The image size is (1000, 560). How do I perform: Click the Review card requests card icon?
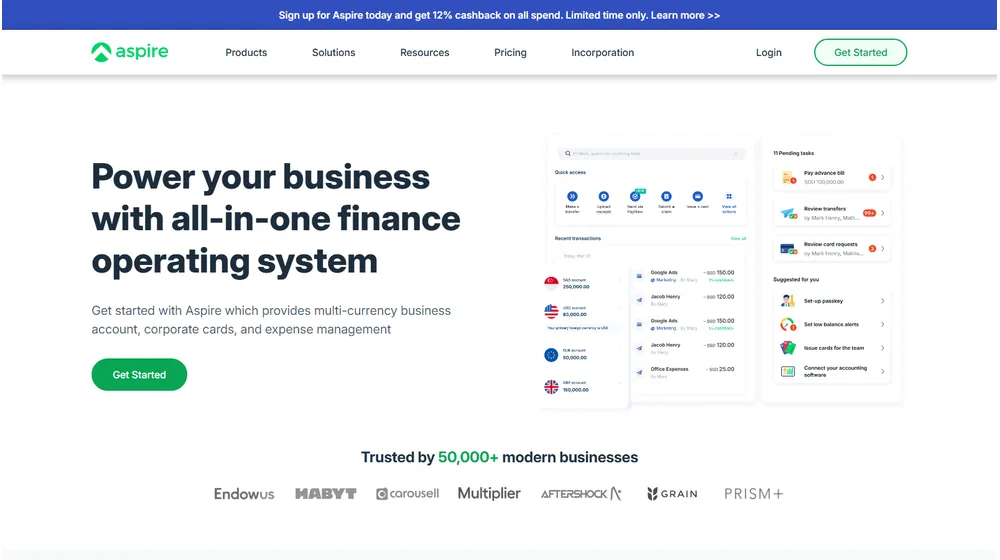(788, 249)
